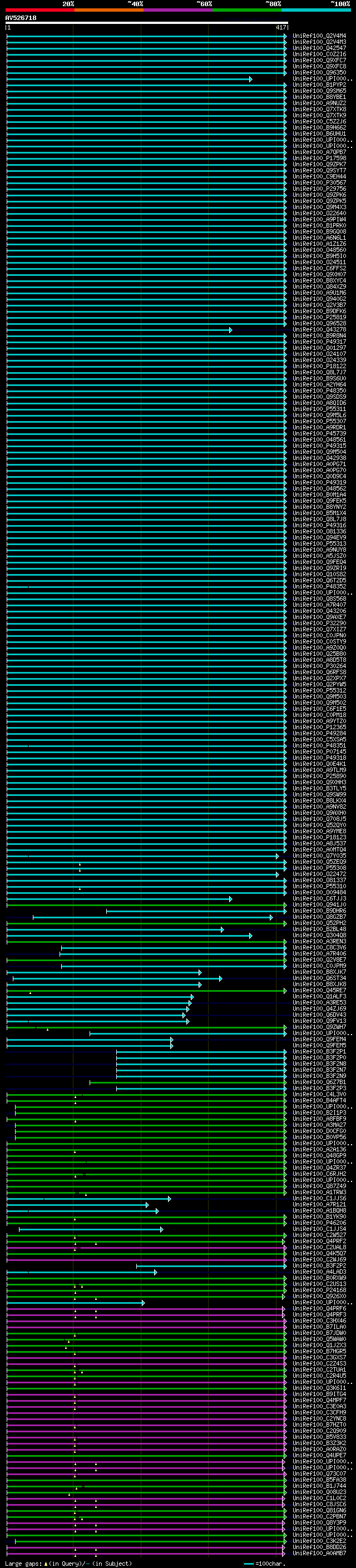Select the label UniRef100_Q304Q8
The width and height of the screenshot is (356, 1568).
319,936
